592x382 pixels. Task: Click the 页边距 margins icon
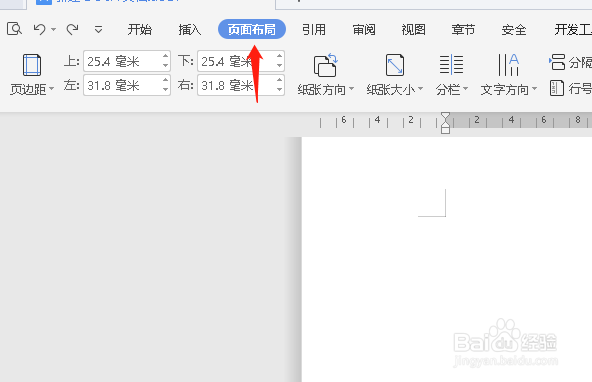click(32, 65)
